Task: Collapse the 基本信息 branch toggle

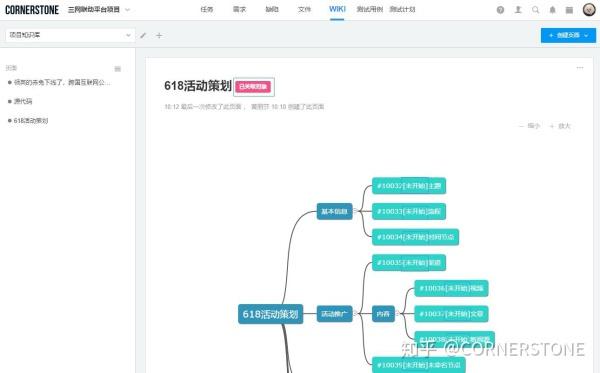Action: pyautogui.click(x=355, y=211)
